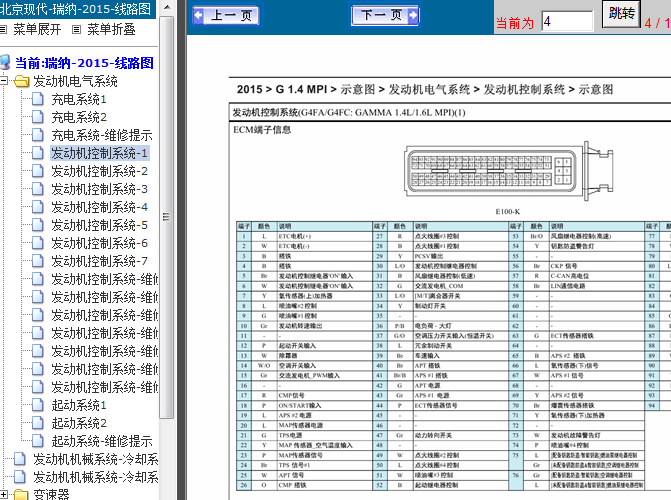671x500 pixels.
Task: Click computer icon beside 当前:瑞纳-2015-线路图
Action: pos(5,62)
